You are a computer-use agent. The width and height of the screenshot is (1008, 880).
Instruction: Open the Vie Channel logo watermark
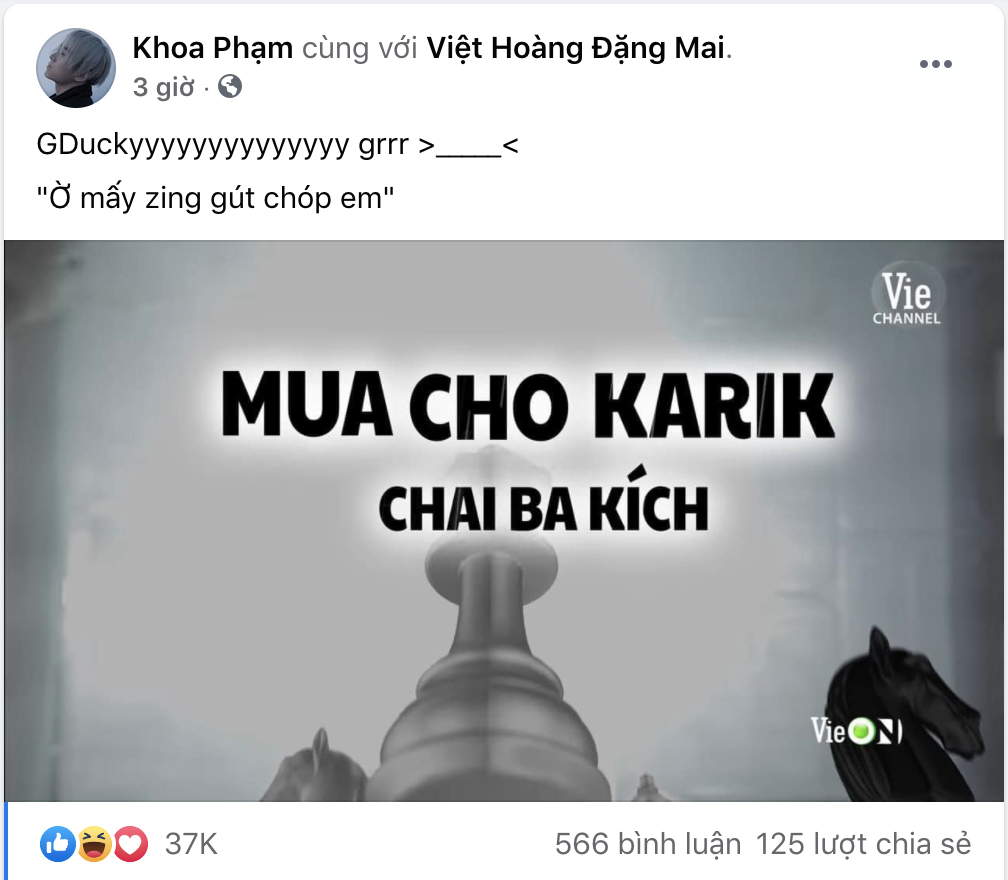906,298
